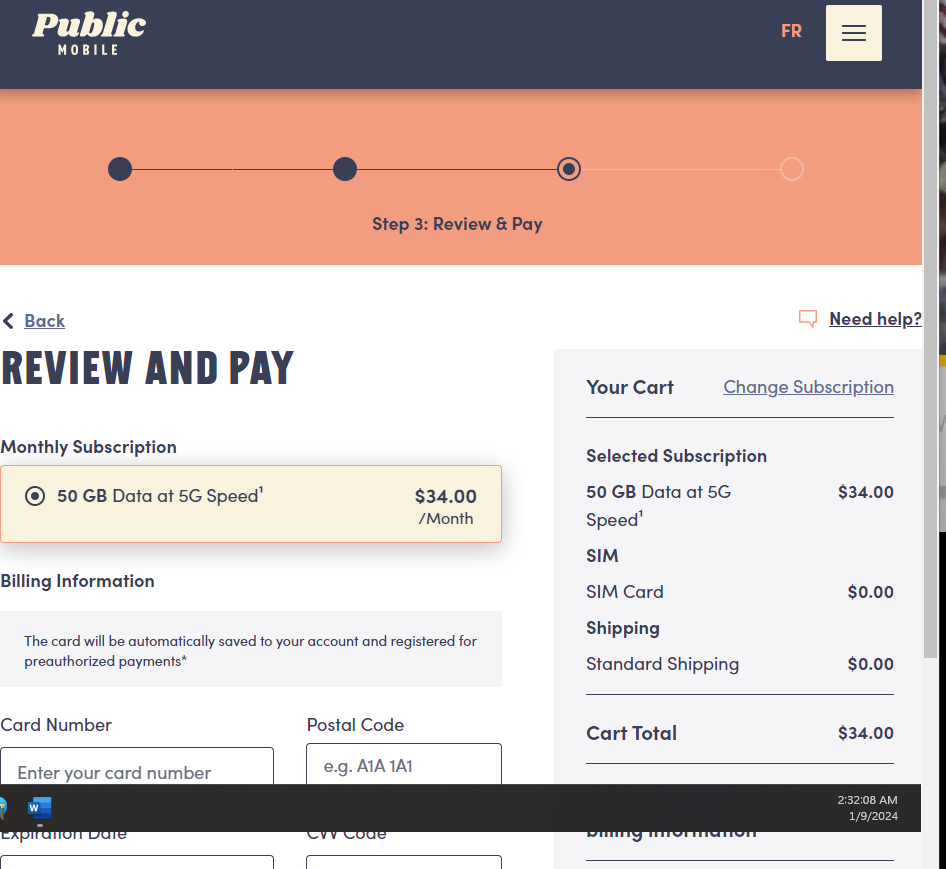The image size is (946, 869).
Task: Click the final unfilled step circle
Action: pyautogui.click(x=791, y=169)
